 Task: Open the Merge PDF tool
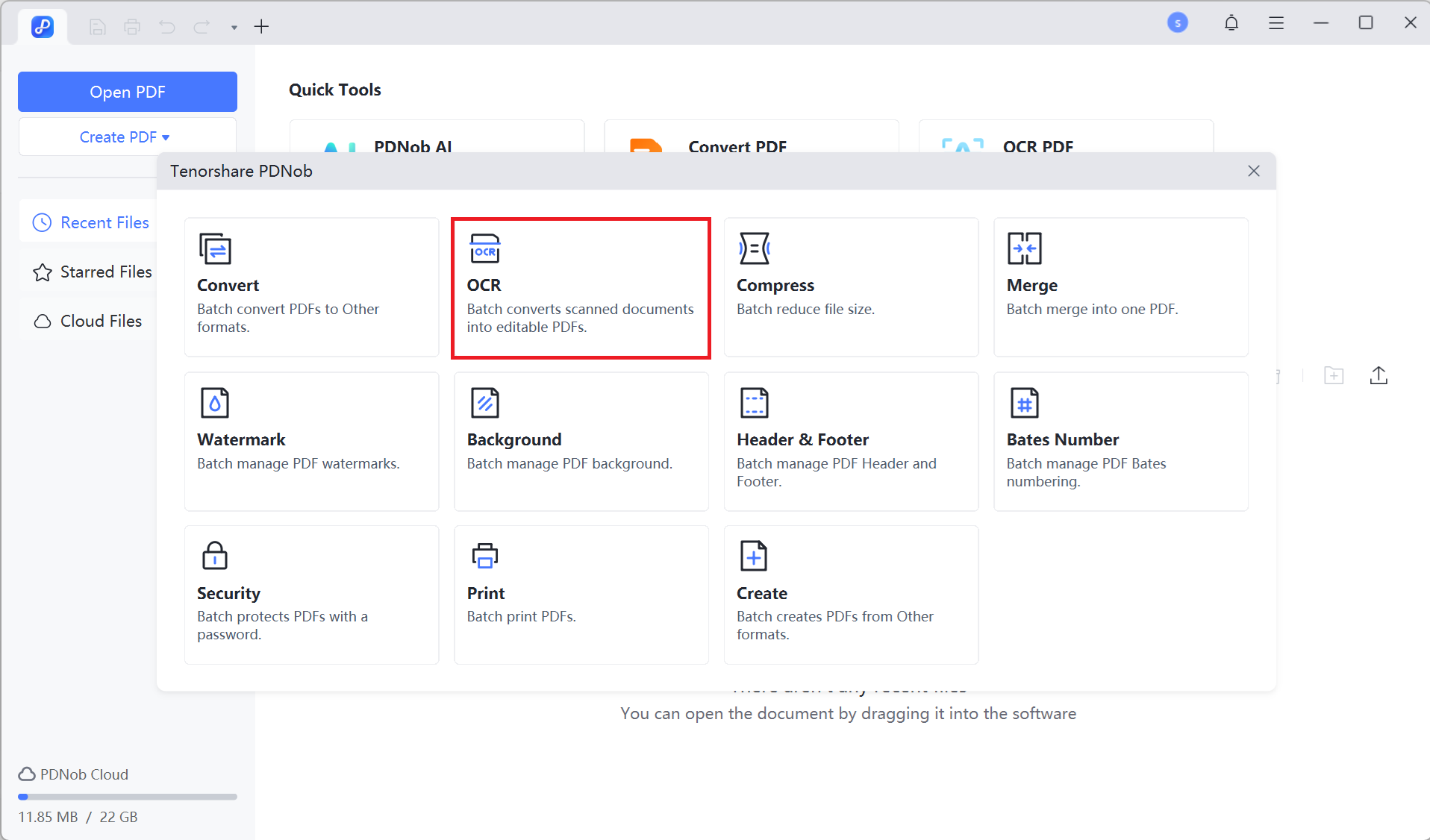pos(1120,288)
